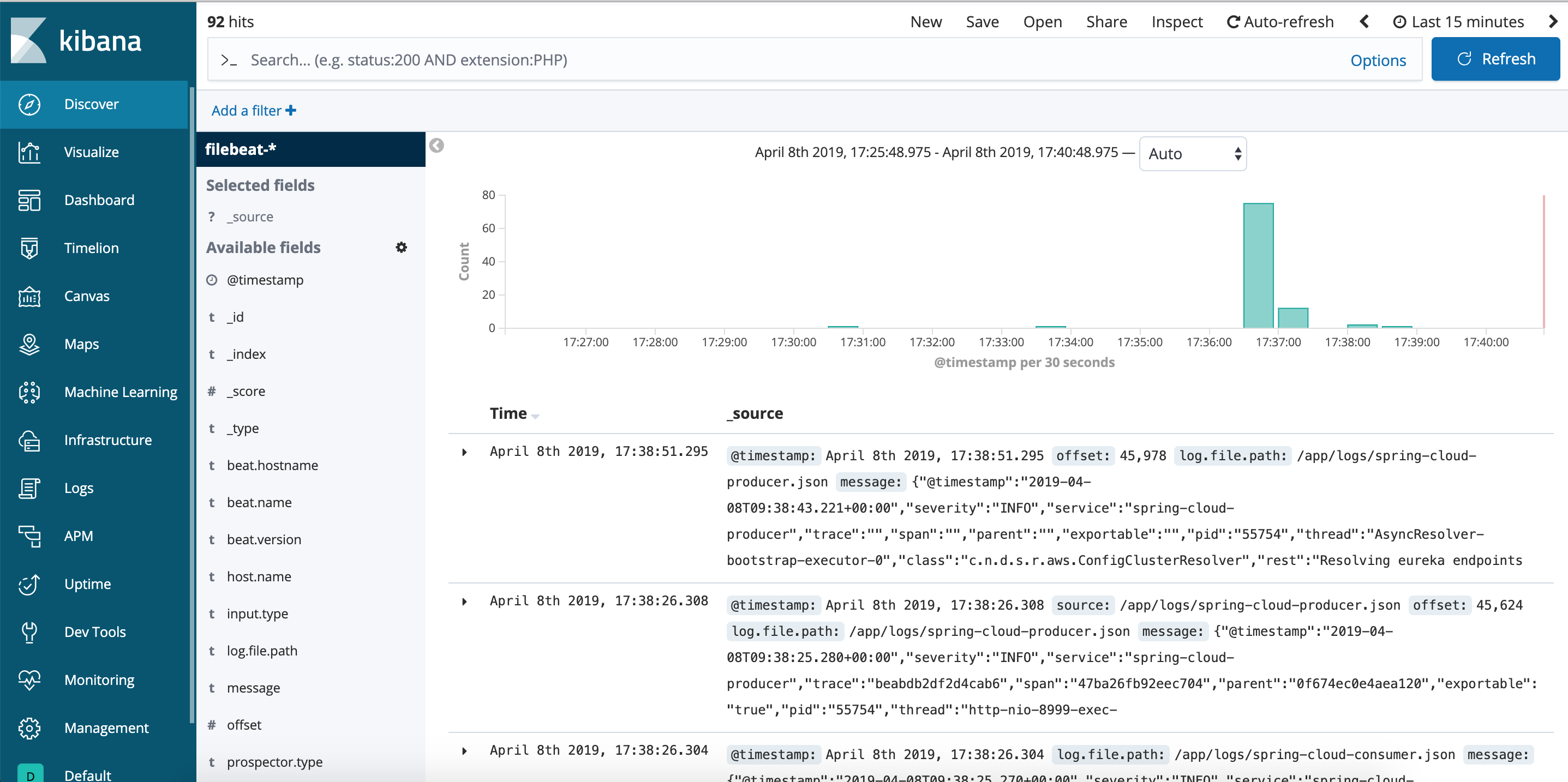Open search Options link
Image resolution: width=1568 pixels, height=782 pixels.
pyautogui.click(x=1378, y=60)
